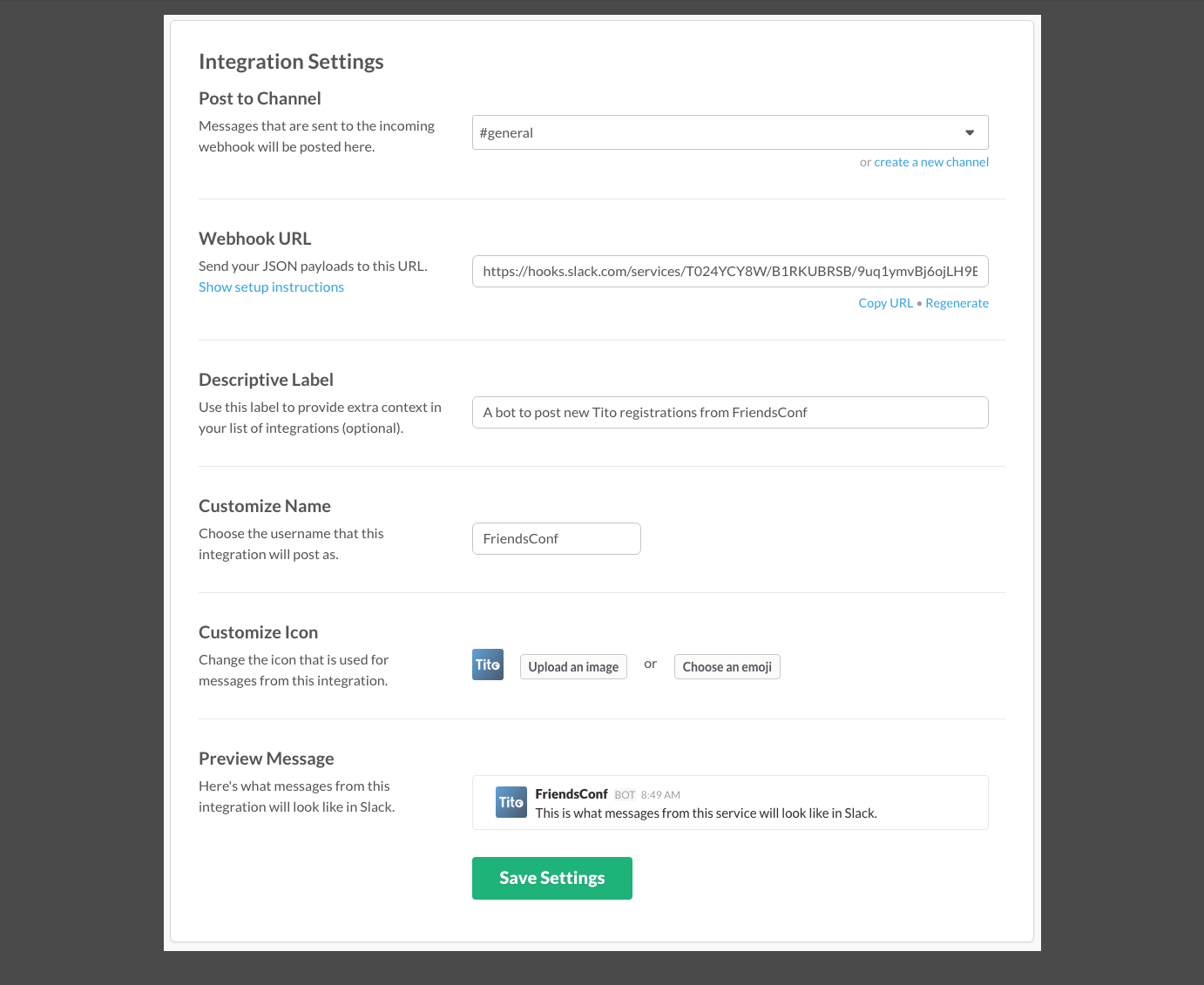Click the Webhook URL text field
Viewport: 1204px width, 985px height.
[730, 271]
